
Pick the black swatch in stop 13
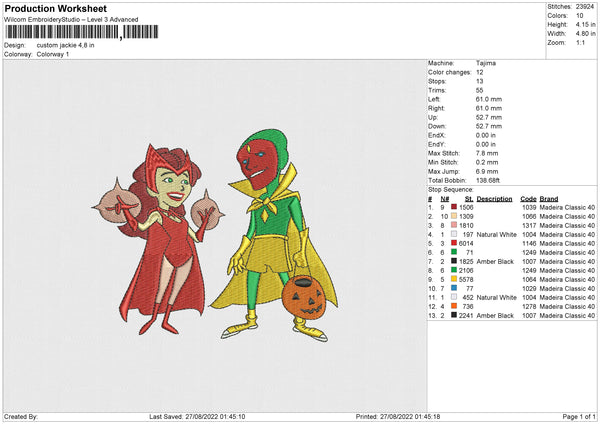(456, 315)
